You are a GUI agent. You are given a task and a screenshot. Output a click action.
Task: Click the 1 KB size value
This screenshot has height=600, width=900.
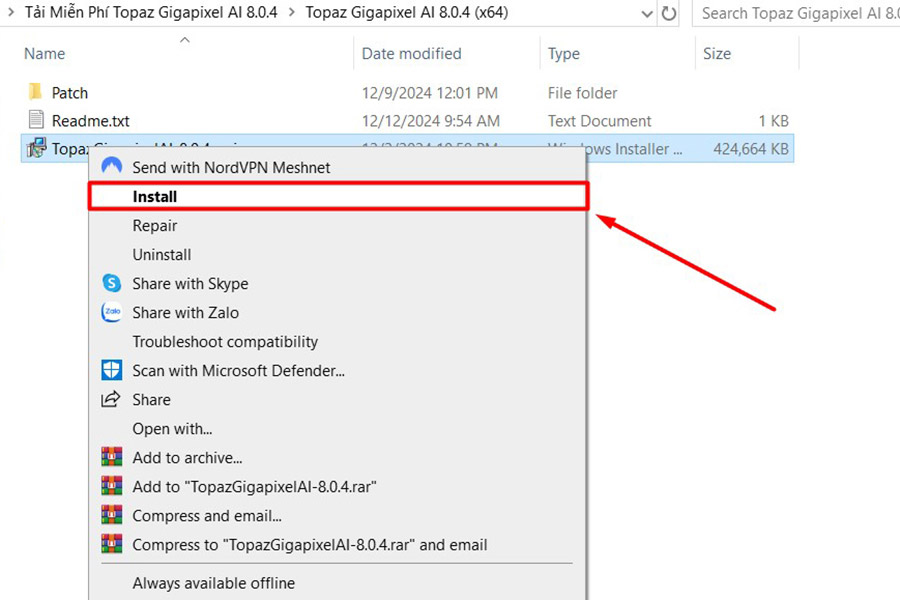pyautogui.click(x=773, y=121)
